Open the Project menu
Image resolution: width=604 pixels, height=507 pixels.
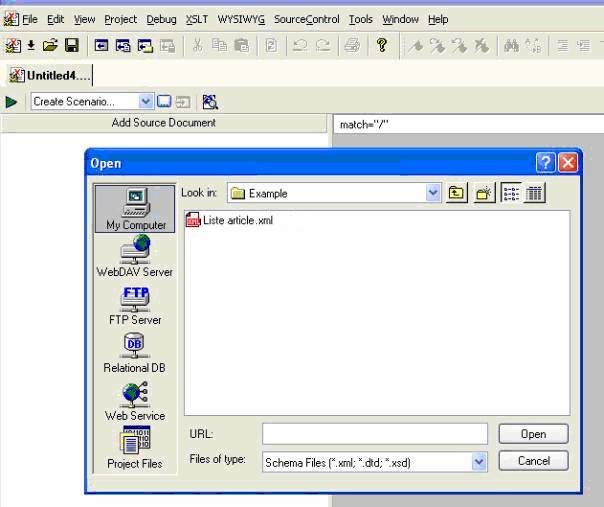pos(121,19)
